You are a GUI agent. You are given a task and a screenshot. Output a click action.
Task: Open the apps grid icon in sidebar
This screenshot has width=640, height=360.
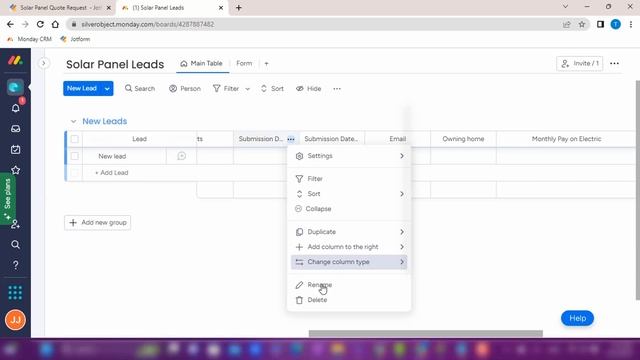pos(15,293)
